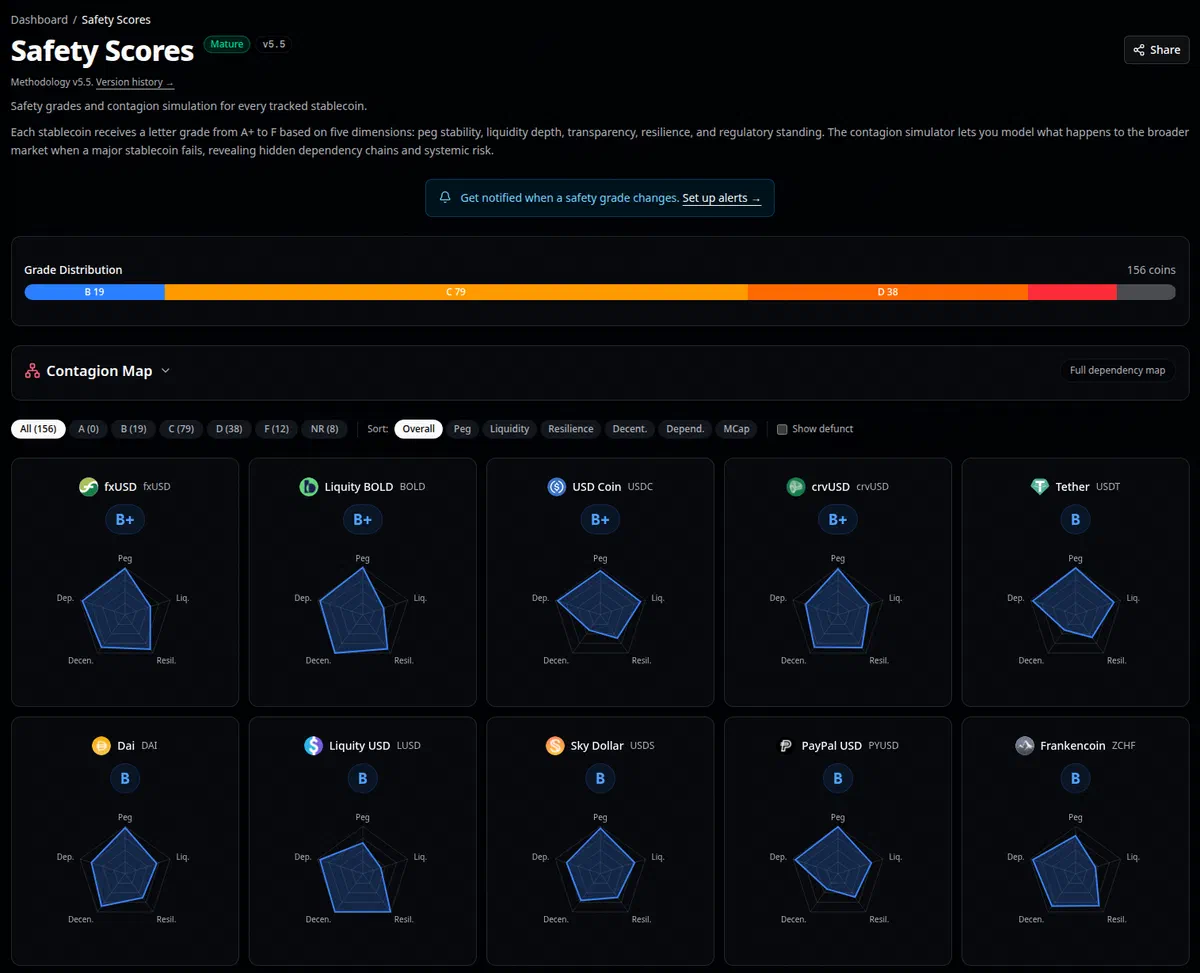
Task: Sort coins by MCap
Action: [736, 429]
